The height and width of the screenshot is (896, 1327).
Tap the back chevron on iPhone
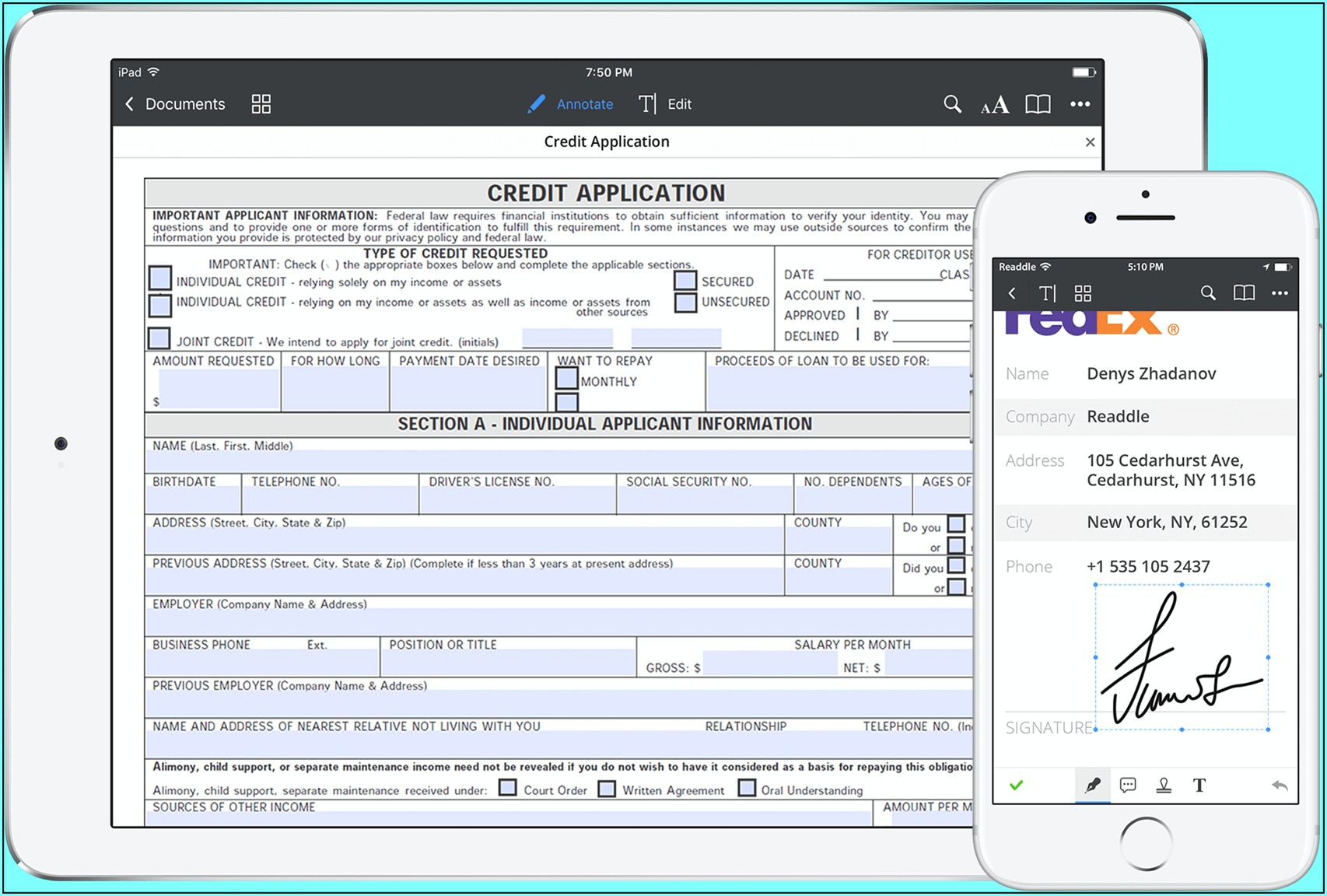(1012, 293)
